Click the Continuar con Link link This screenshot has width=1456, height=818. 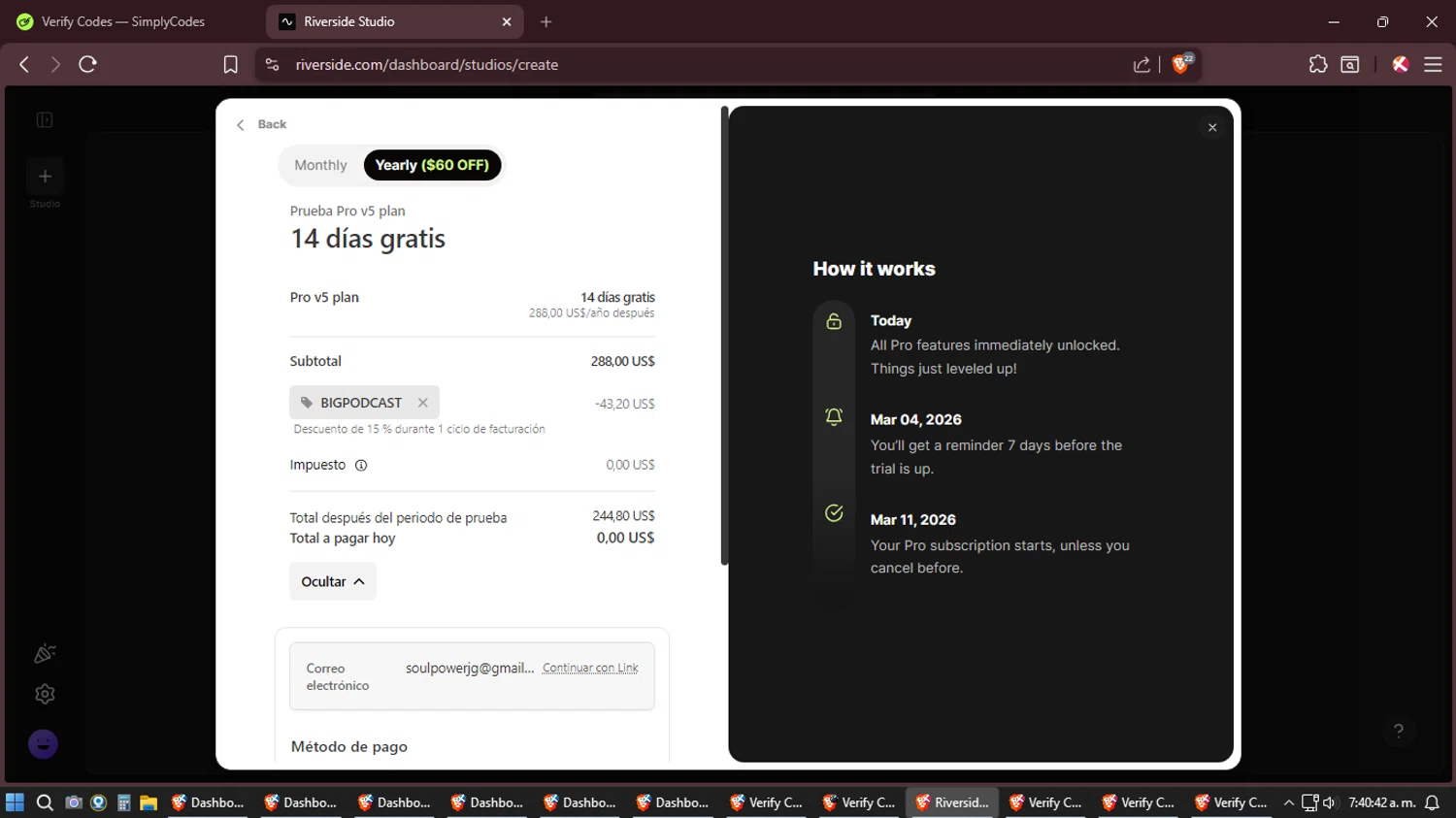pyautogui.click(x=590, y=668)
